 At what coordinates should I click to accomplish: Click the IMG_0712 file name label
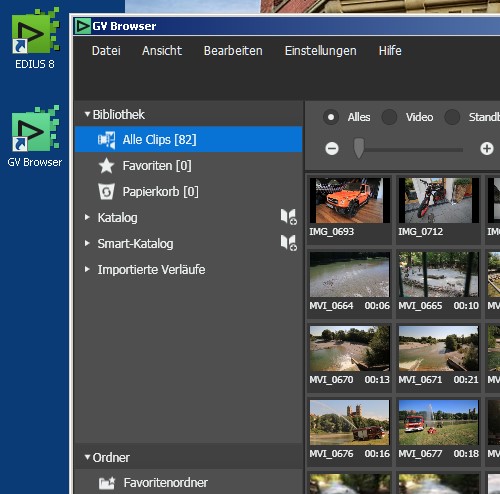coord(421,232)
